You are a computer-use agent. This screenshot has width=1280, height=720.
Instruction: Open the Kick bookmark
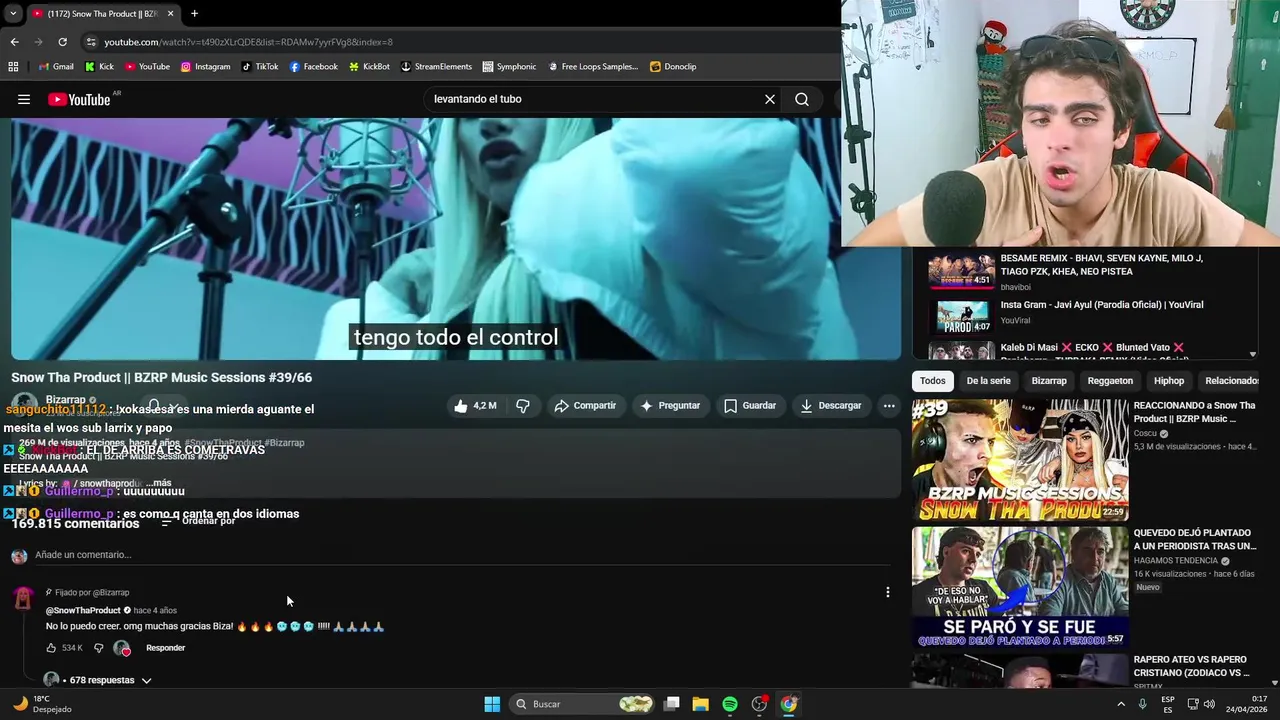[99, 67]
